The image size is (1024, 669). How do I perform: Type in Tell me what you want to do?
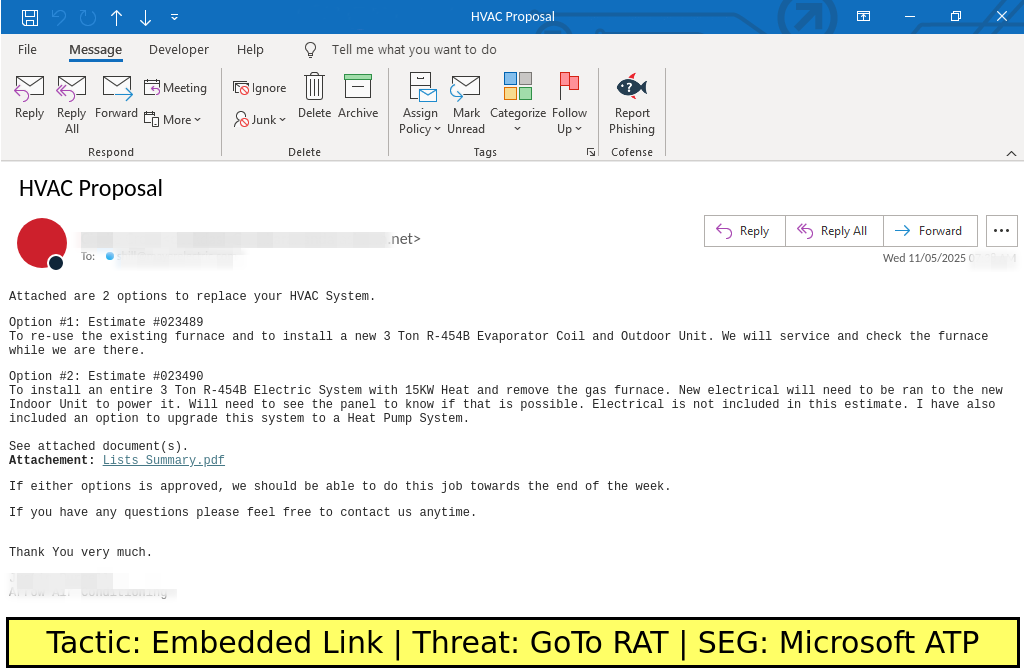(414, 50)
